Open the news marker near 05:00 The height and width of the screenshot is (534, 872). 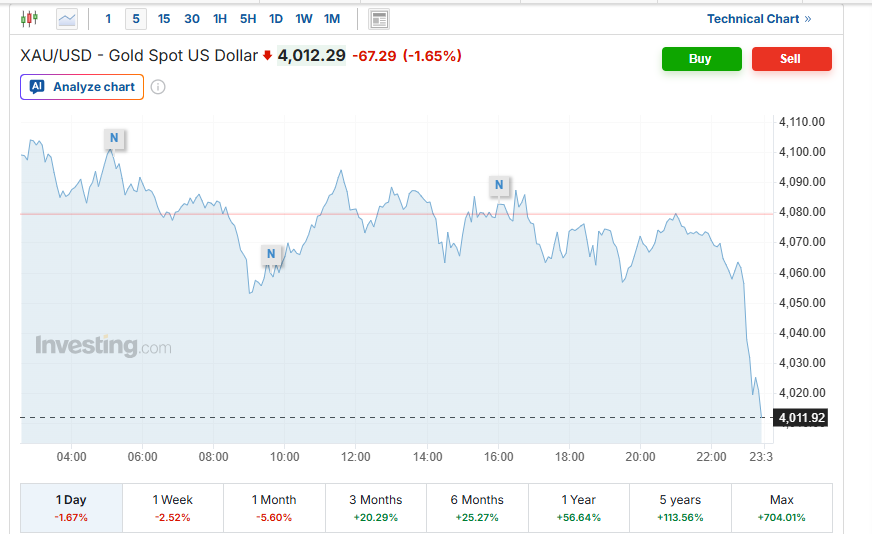point(114,138)
